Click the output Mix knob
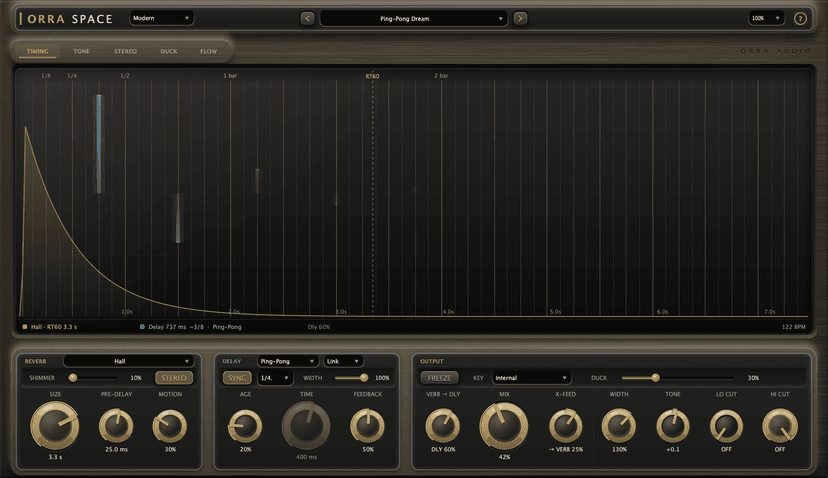This screenshot has width=828, height=478. point(504,426)
